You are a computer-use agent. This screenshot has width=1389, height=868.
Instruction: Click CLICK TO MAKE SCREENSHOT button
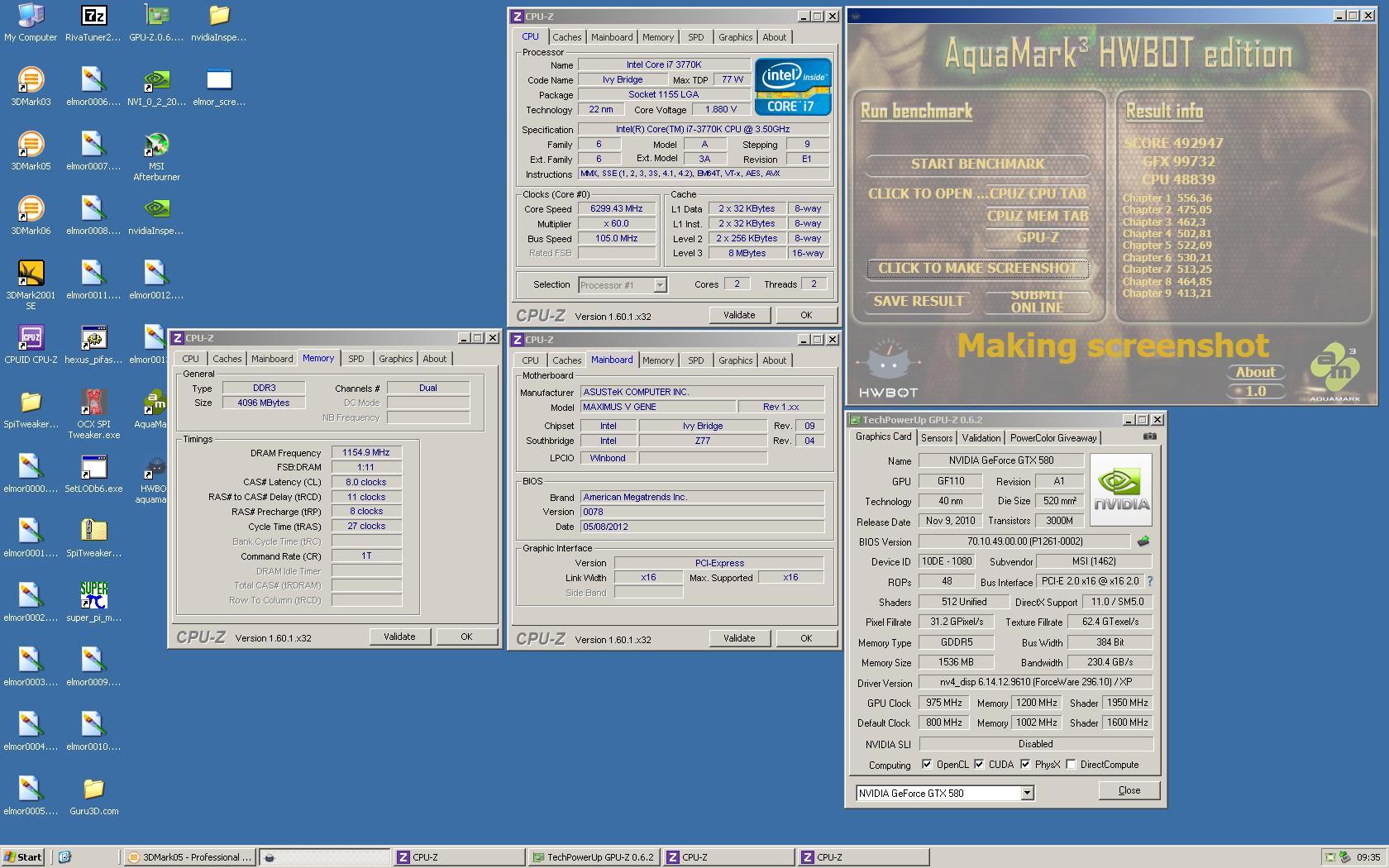[x=977, y=269]
